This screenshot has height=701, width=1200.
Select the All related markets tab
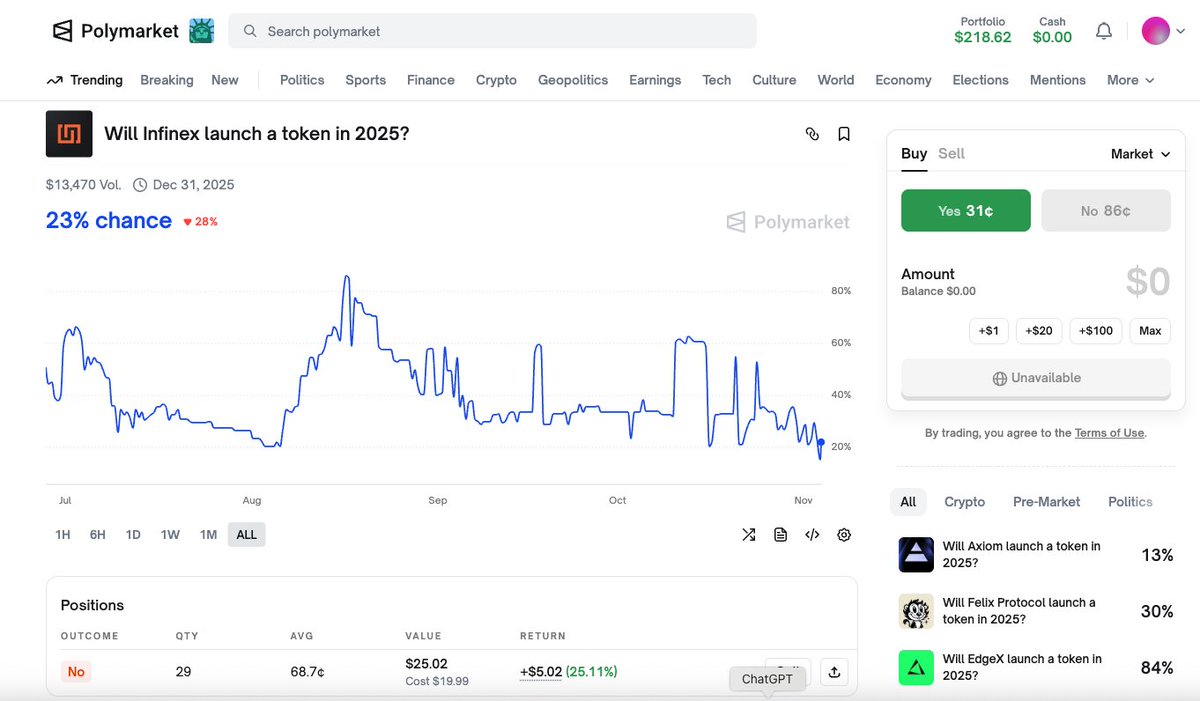point(908,502)
